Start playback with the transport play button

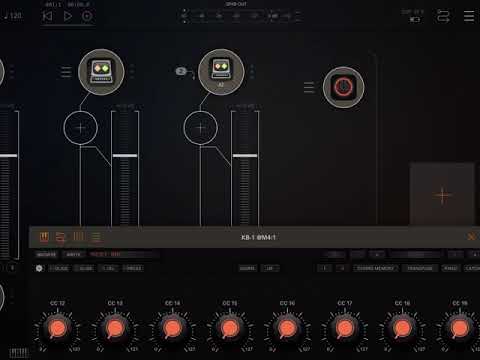pyautogui.click(x=68, y=16)
